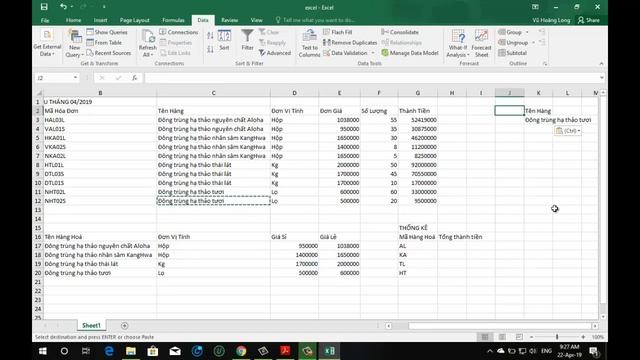This screenshot has height=360, width=640.
Task: Expand Data Validation dropdown arrow
Action: coord(373,53)
